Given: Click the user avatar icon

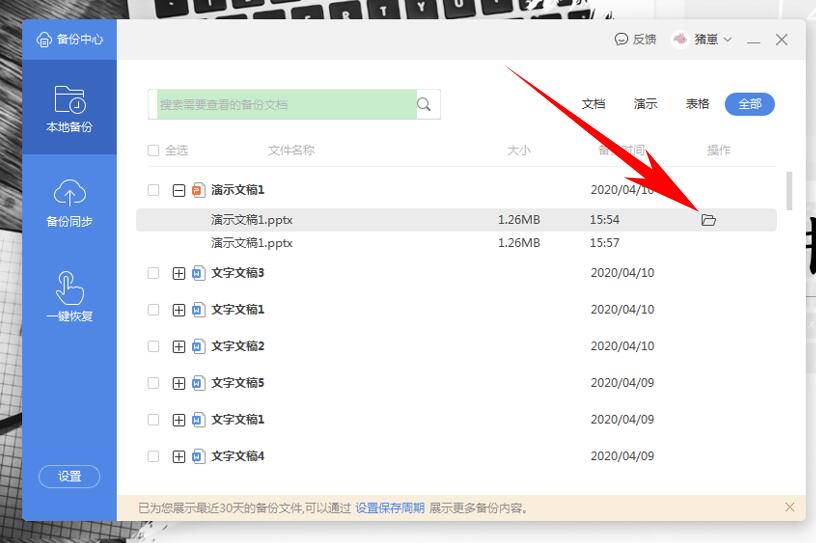Looking at the screenshot, I should point(680,39).
